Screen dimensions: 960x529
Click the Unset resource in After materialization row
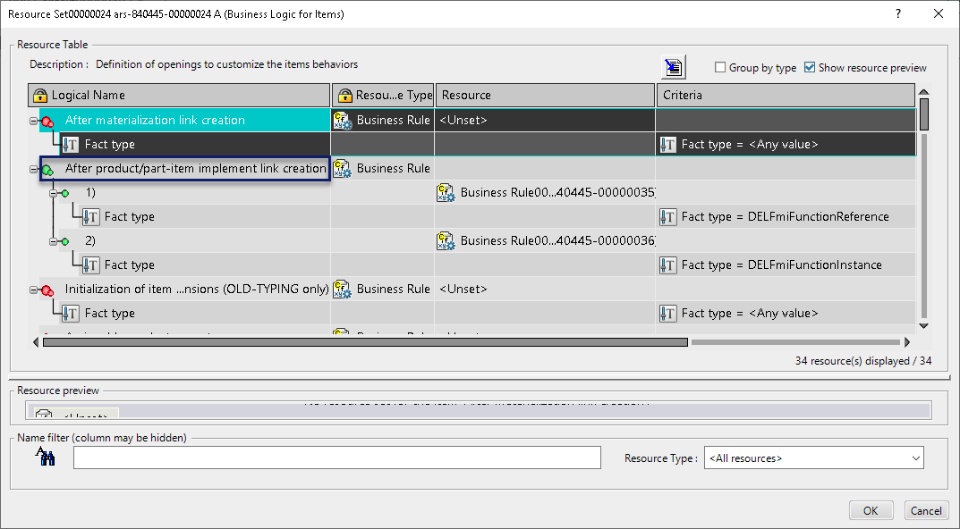point(463,120)
